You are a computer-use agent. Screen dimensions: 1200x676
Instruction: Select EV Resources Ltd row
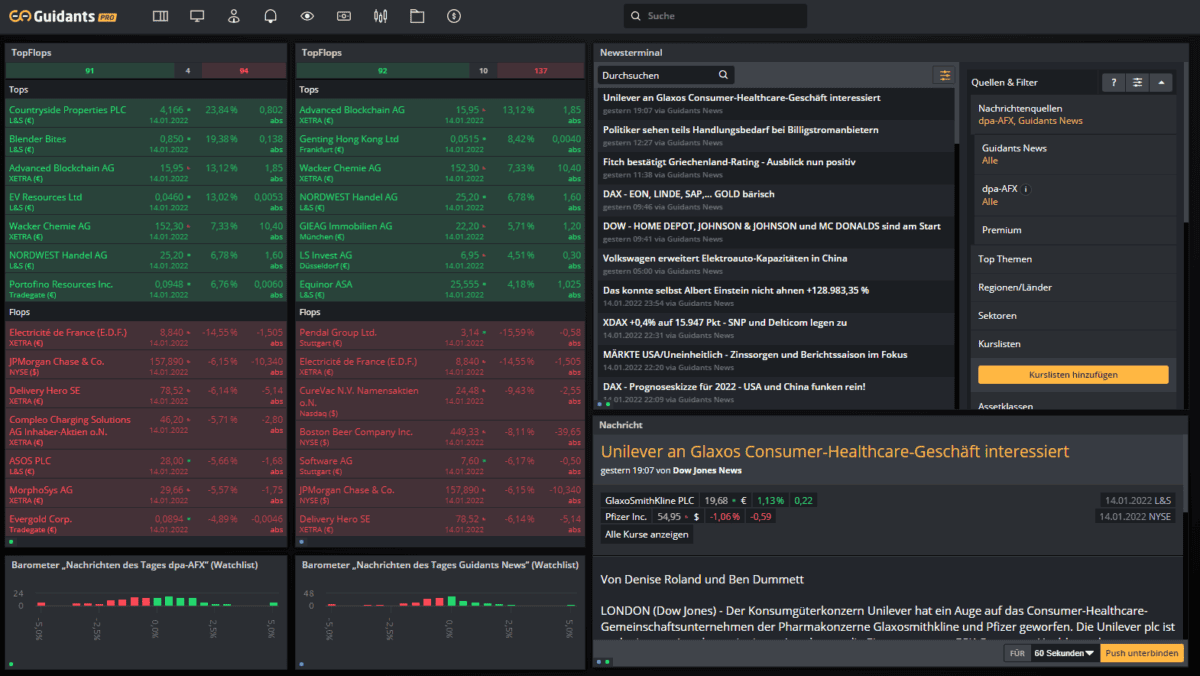pos(146,200)
